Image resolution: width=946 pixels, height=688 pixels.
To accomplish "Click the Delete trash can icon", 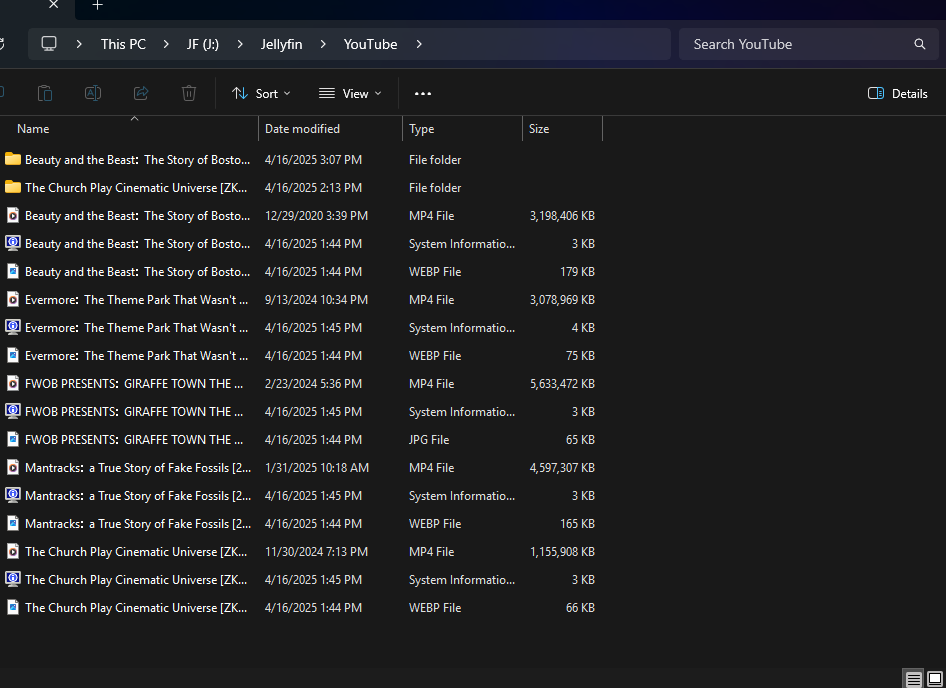I will coord(189,93).
